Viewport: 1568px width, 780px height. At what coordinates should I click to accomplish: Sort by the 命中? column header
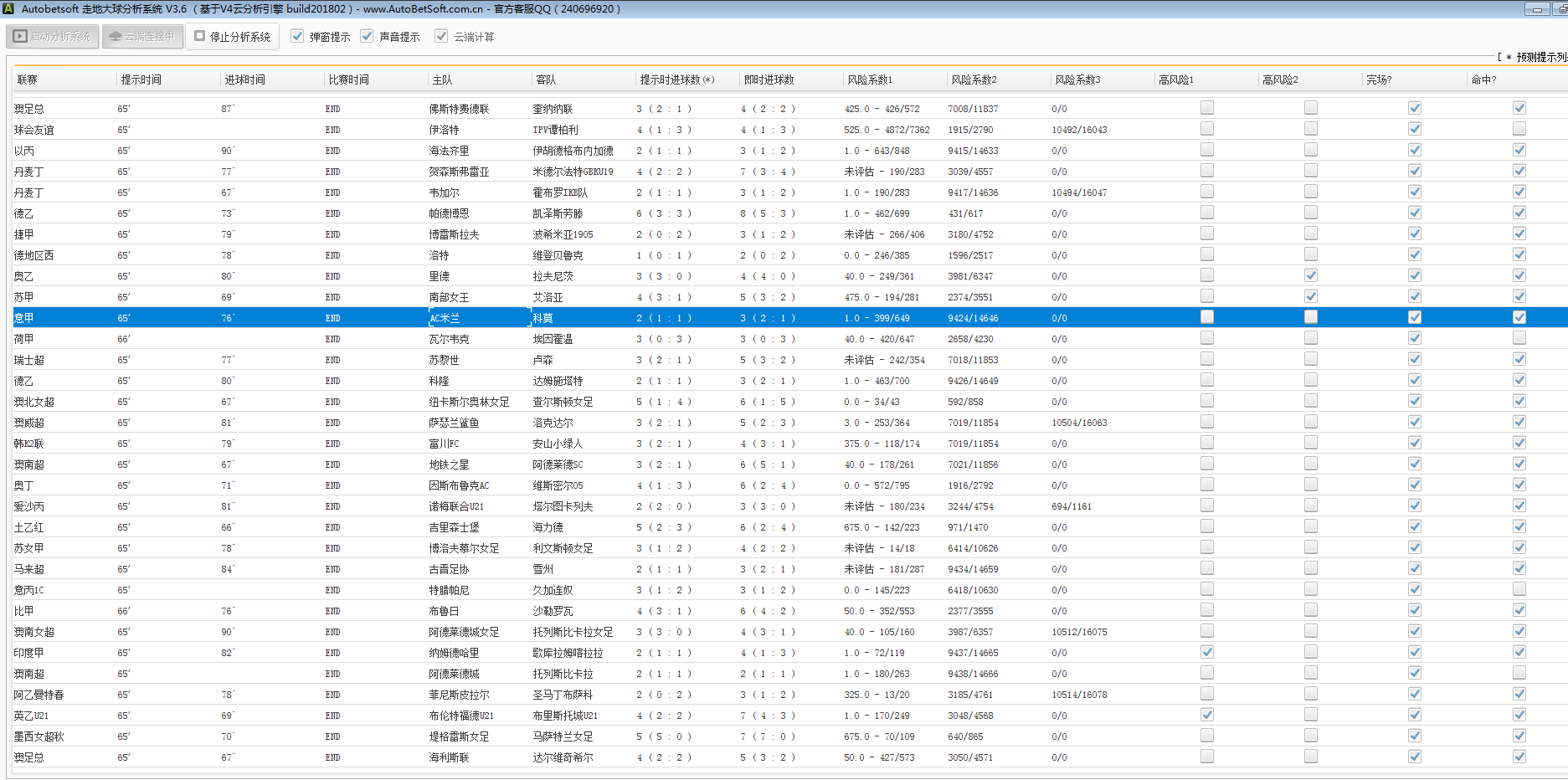coord(1483,80)
